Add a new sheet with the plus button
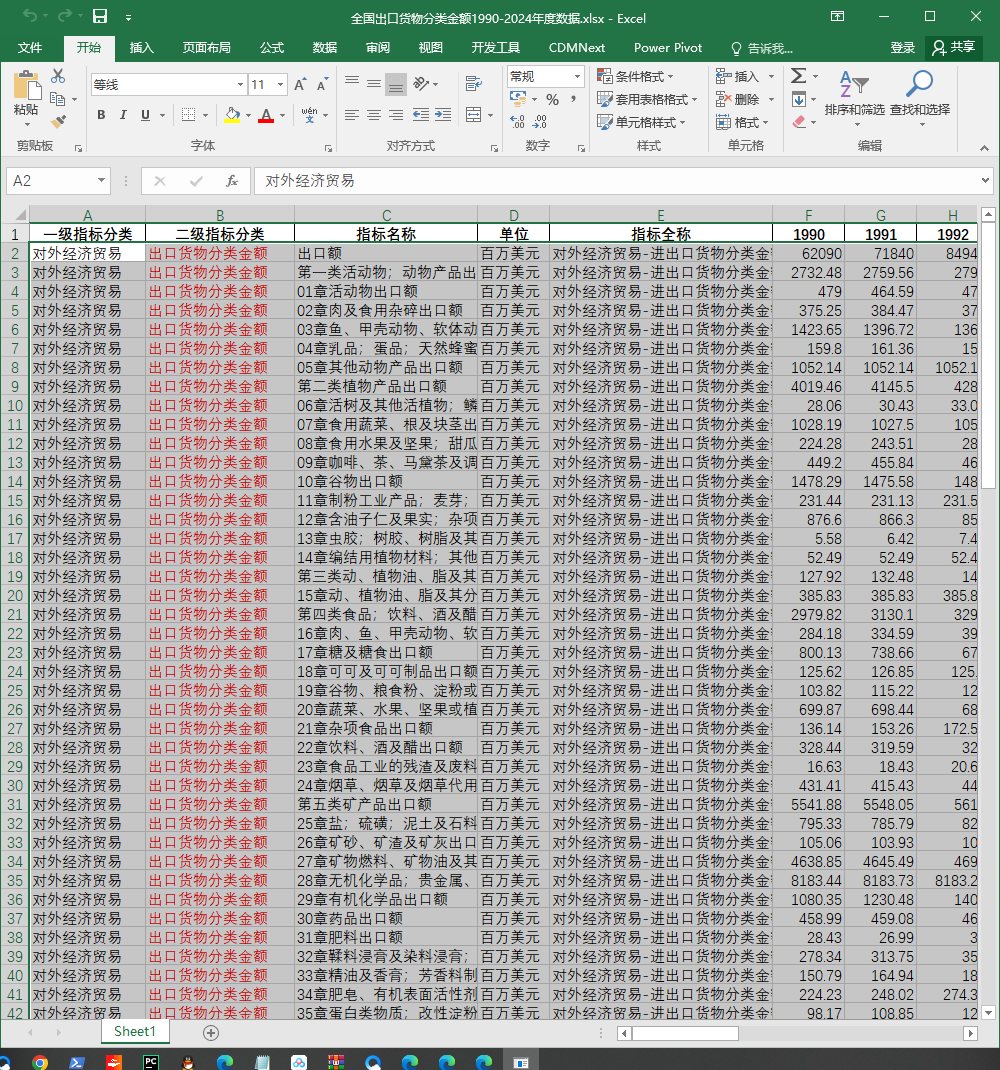Viewport: 1000px width, 1070px height. (211, 1033)
